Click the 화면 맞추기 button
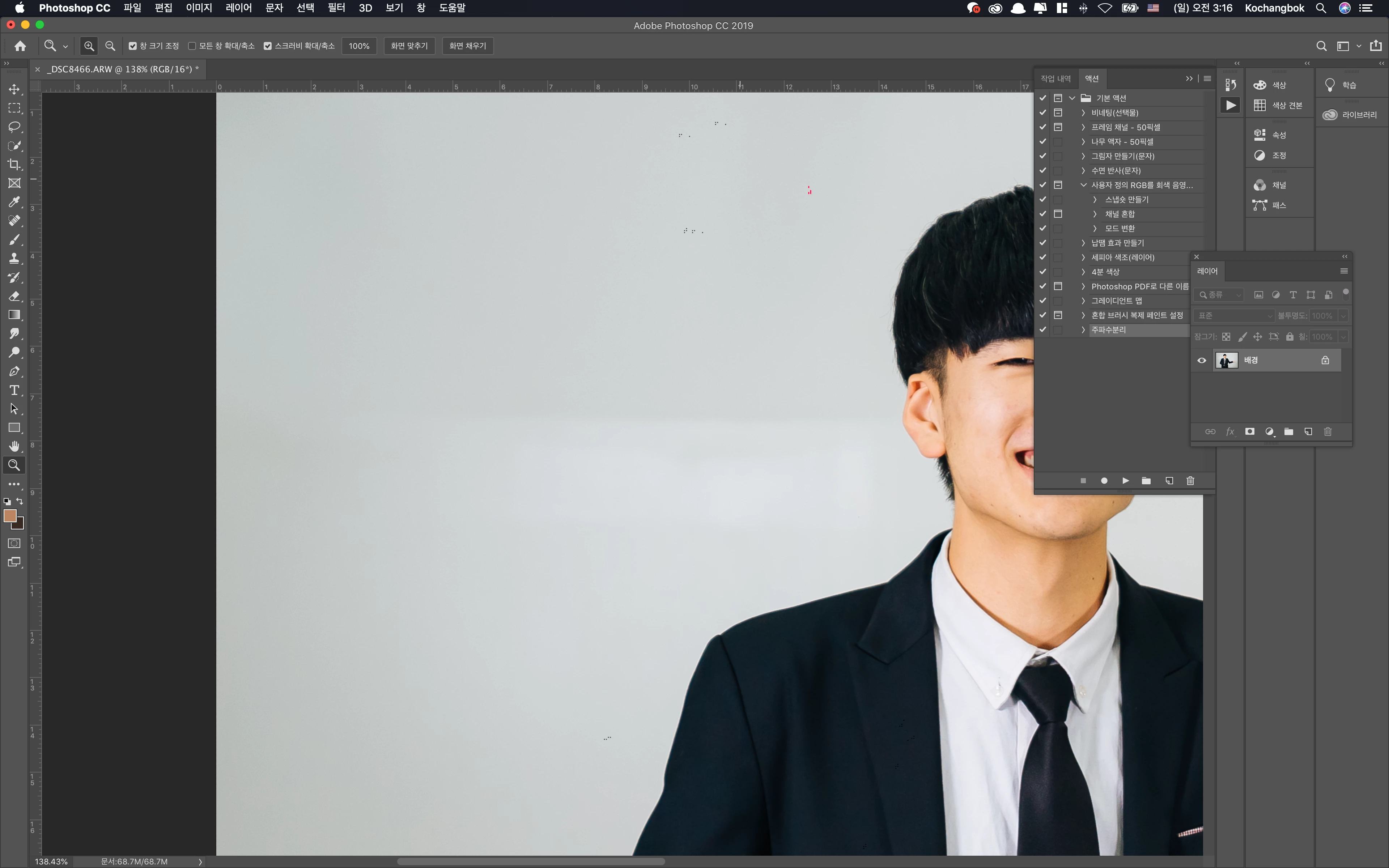Image resolution: width=1389 pixels, height=868 pixels. pyautogui.click(x=409, y=46)
